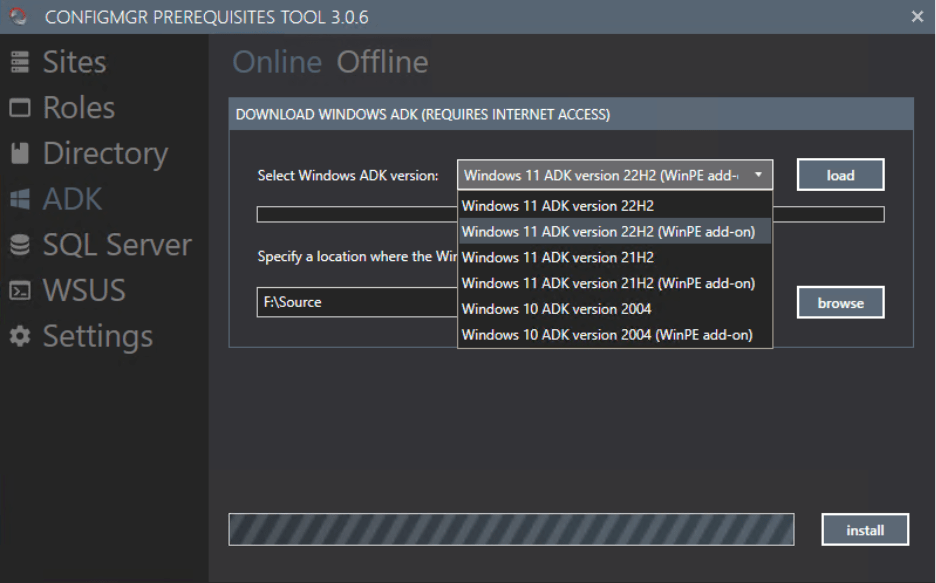Click the WSUS sidebar icon

tap(18, 290)
